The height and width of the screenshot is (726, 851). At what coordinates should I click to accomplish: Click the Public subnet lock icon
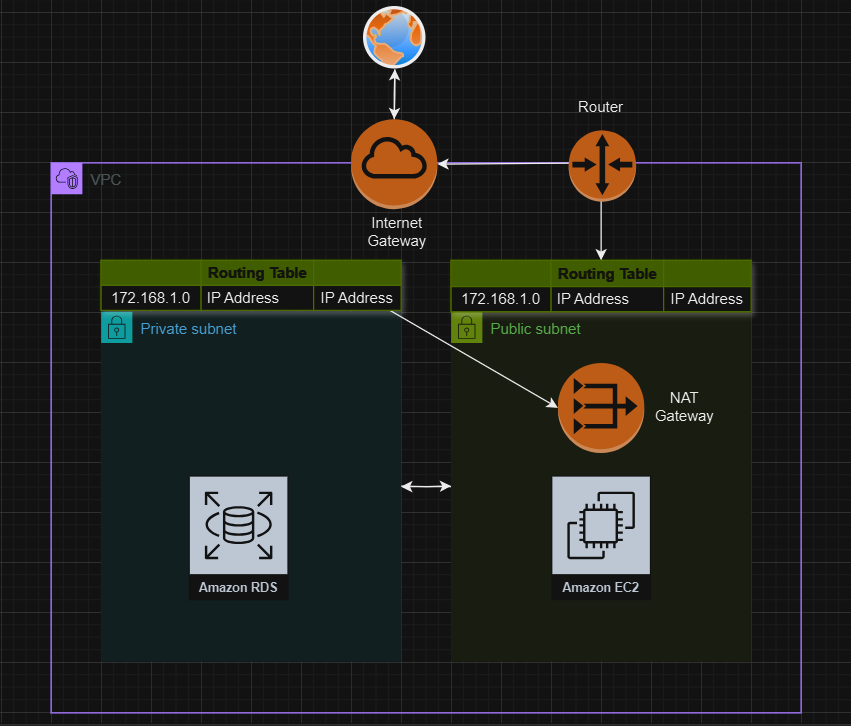[x=466, y=328]
